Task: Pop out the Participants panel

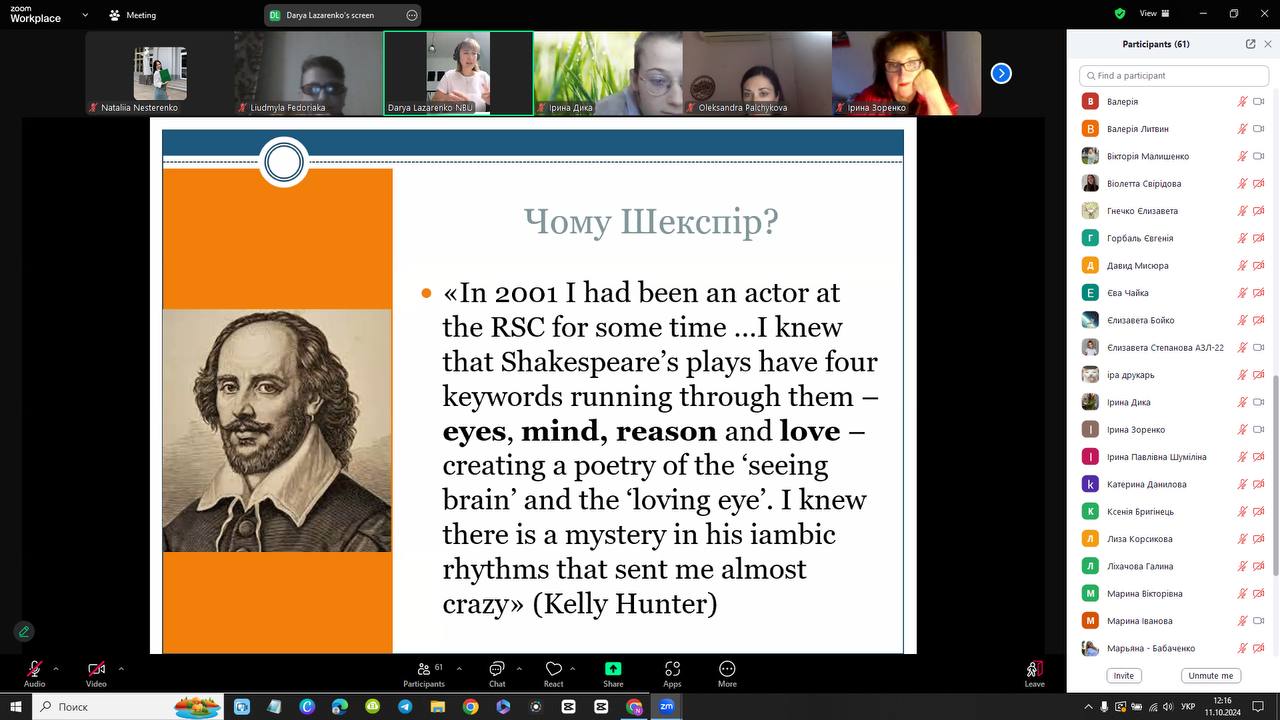Action: [1250, 44]
